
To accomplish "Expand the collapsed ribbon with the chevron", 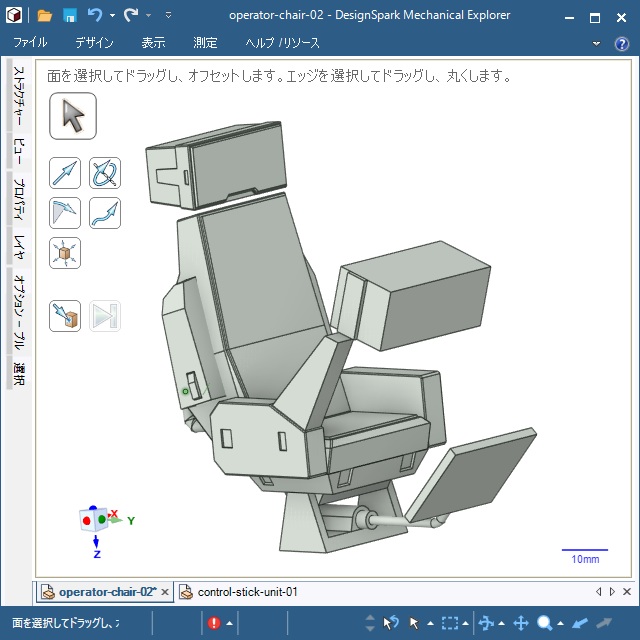I will pyautogui.click(x=596, y=43).
